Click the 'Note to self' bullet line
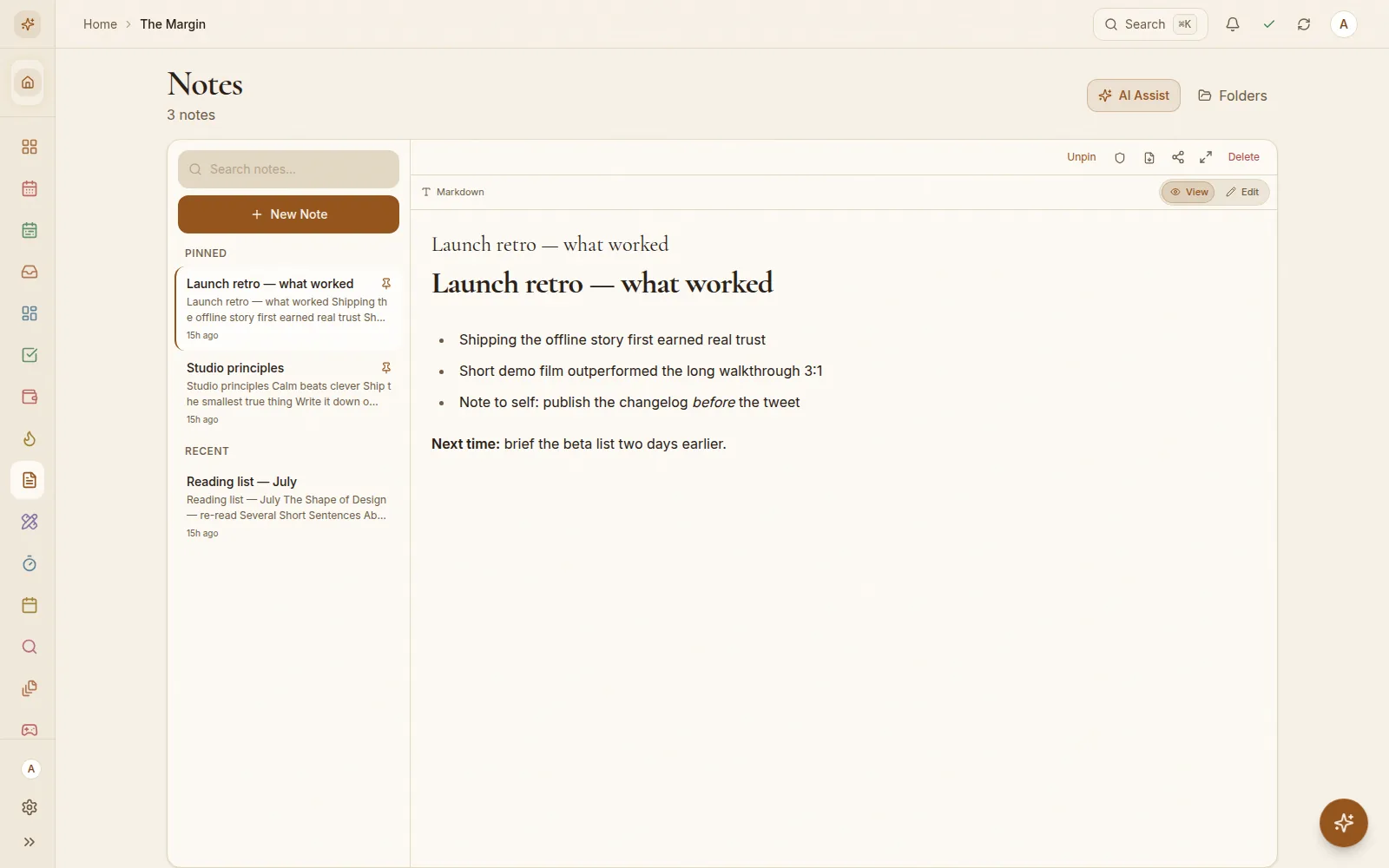The height and width of the screenshot is (868, 1389). (x=629, y=402)
